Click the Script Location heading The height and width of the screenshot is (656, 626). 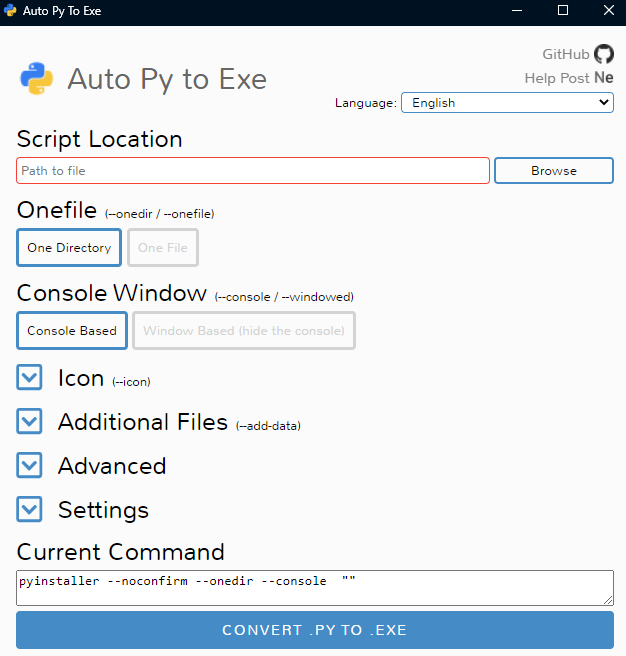(x=100, y=139)
